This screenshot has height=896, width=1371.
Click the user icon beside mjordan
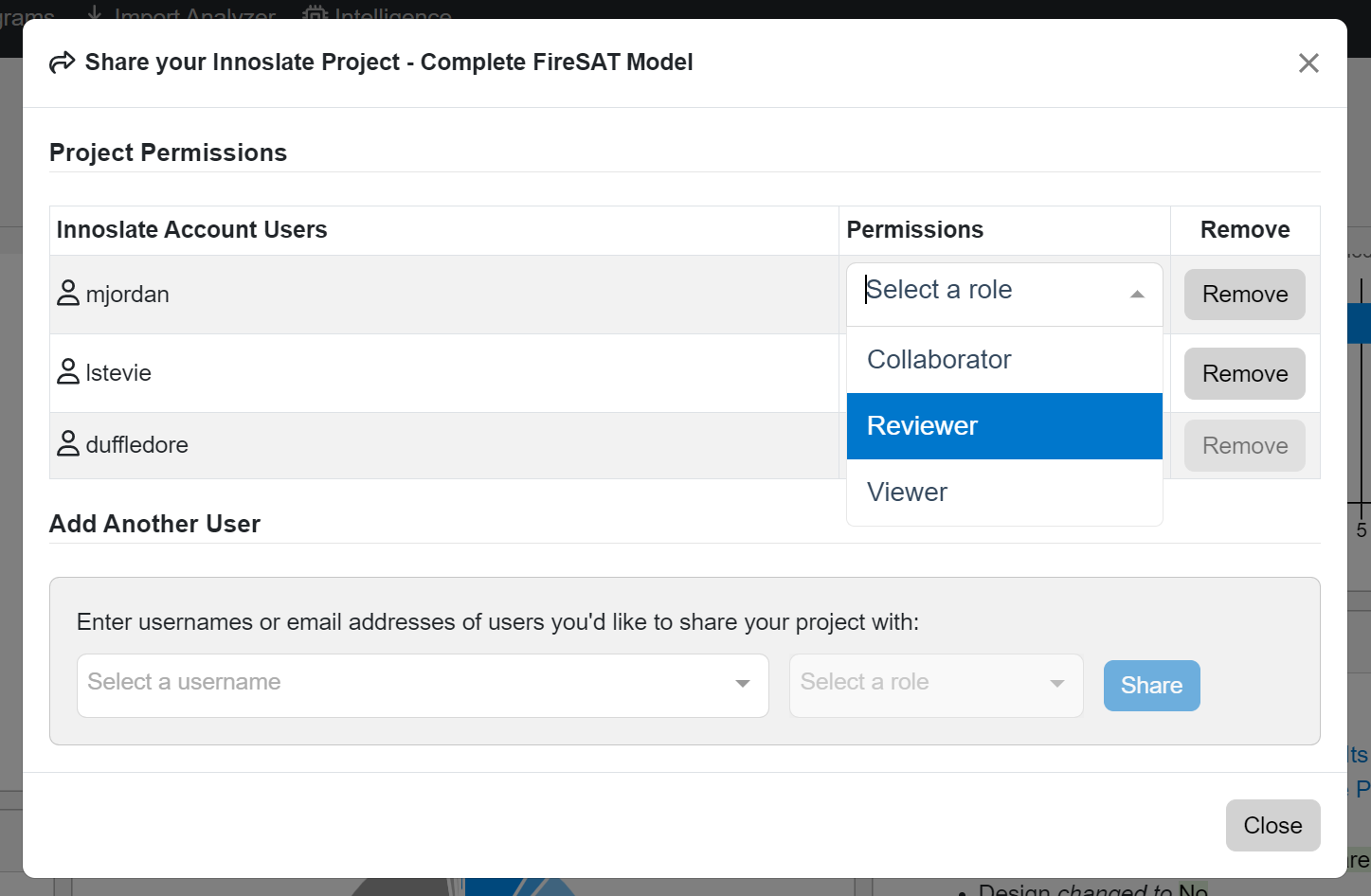68,294
